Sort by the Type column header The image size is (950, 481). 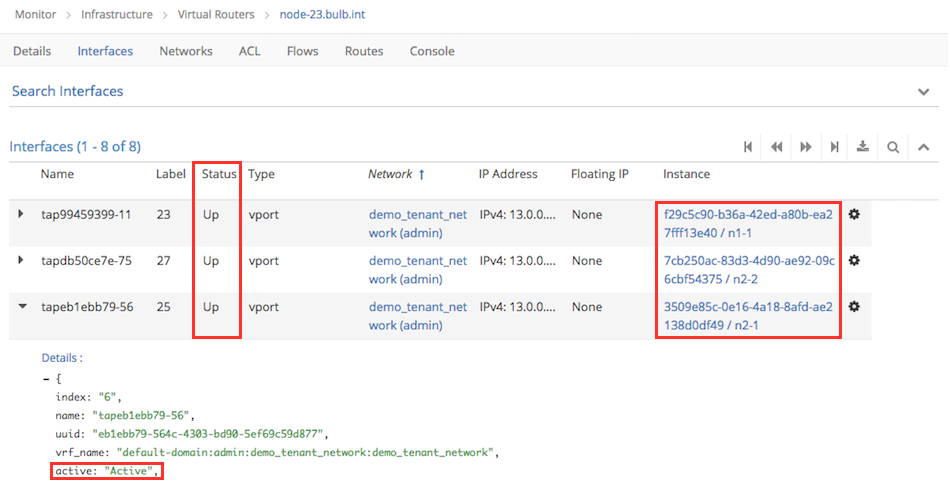[x=261, y=174]
